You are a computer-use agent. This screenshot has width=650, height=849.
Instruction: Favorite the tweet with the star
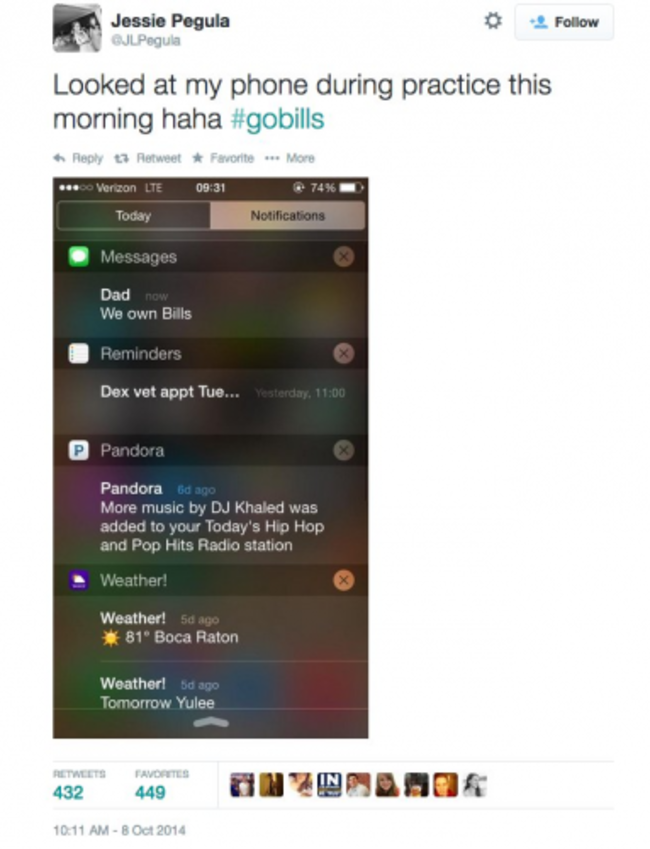pos(223,158)
